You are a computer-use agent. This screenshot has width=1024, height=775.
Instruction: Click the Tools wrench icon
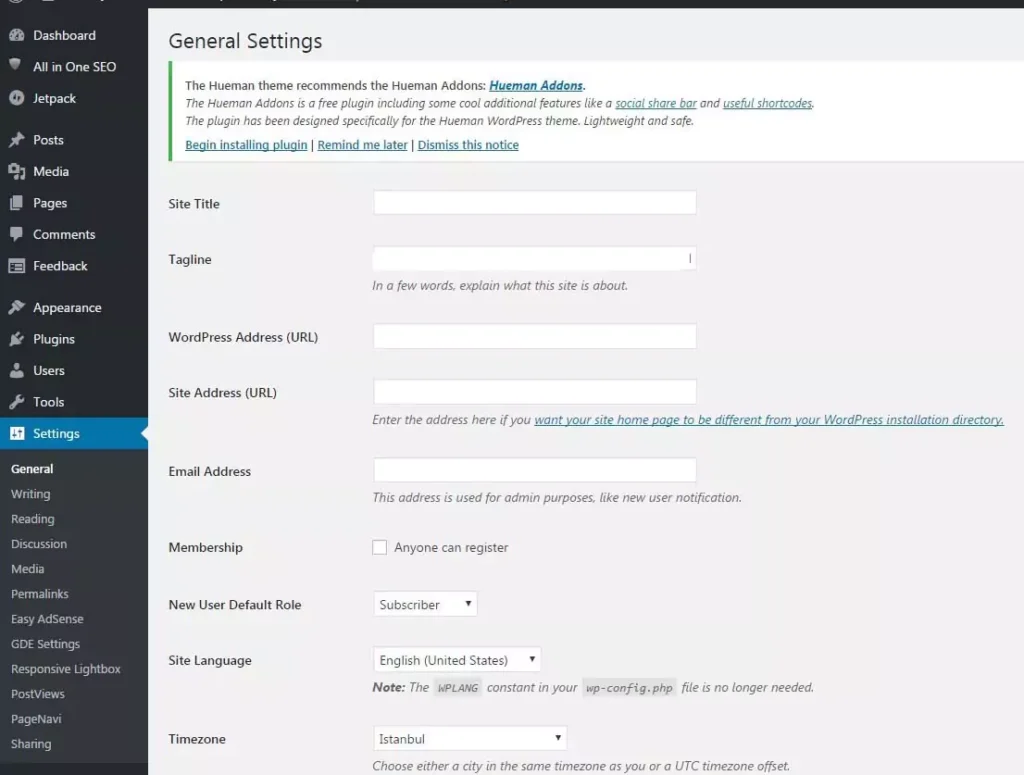[16, 402]
